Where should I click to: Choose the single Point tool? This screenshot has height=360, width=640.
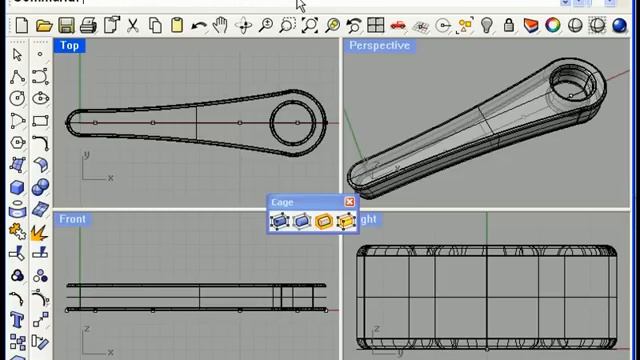(x=40, y=54)
